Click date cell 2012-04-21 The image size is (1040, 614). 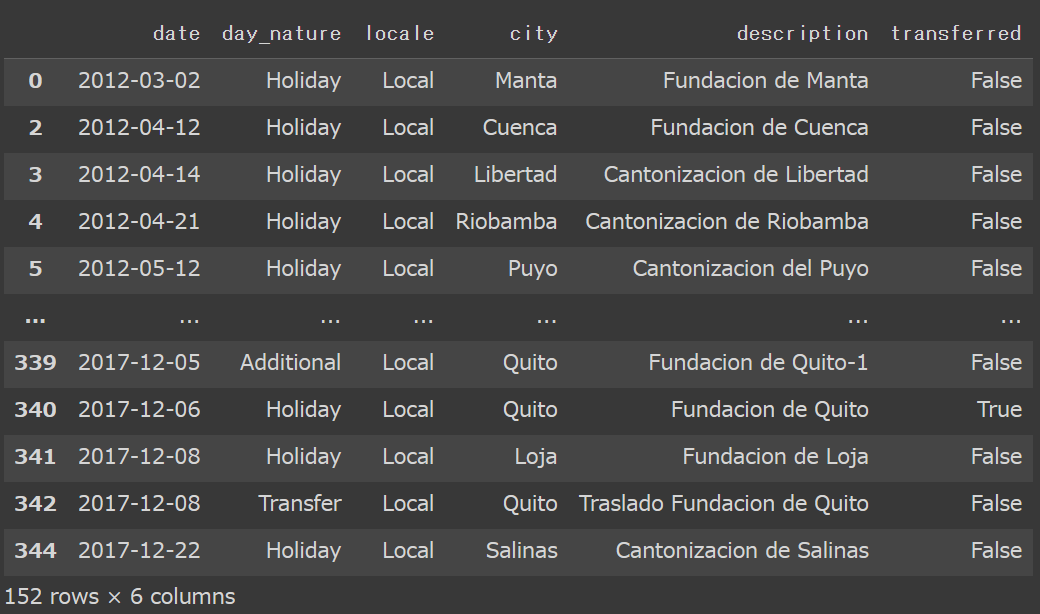(x=139, y=221)
